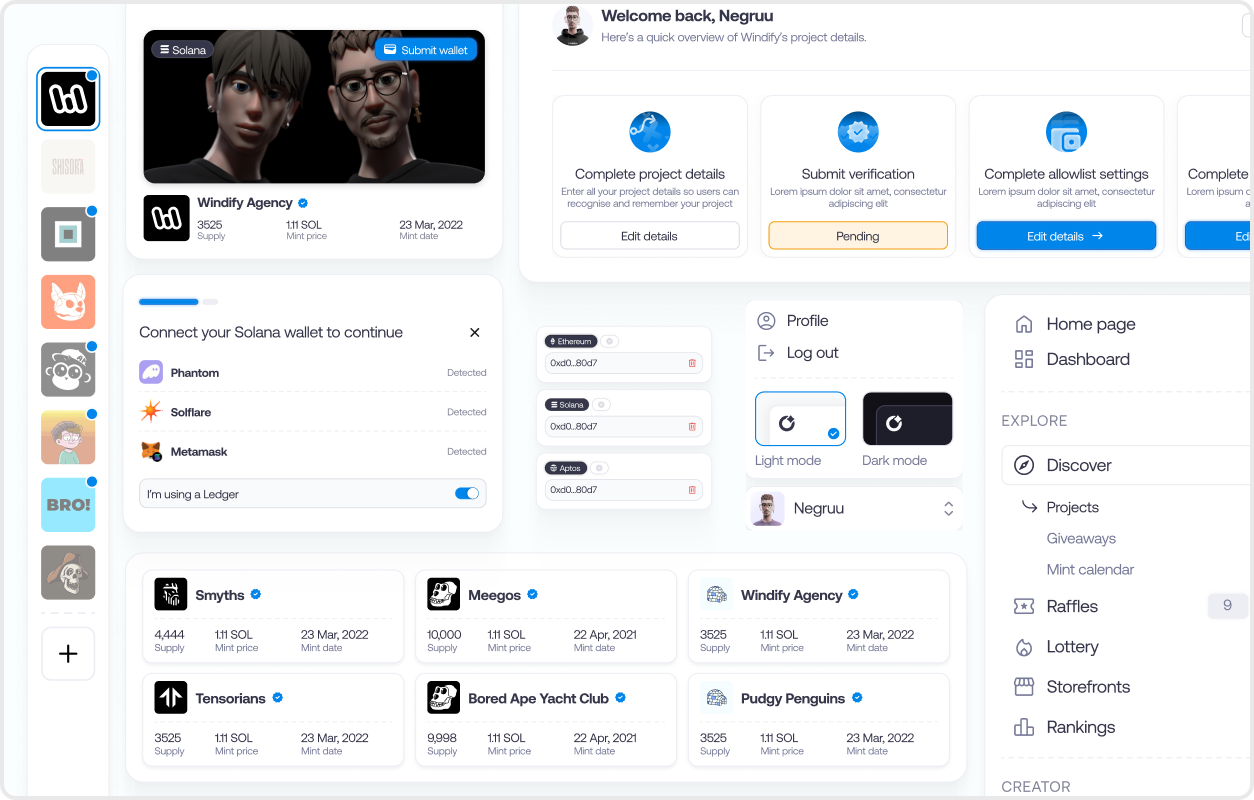This screenshot has width=1254, height=800.
Task: Click the Ethereum wallet address field
Action: [x=624, y=363]
